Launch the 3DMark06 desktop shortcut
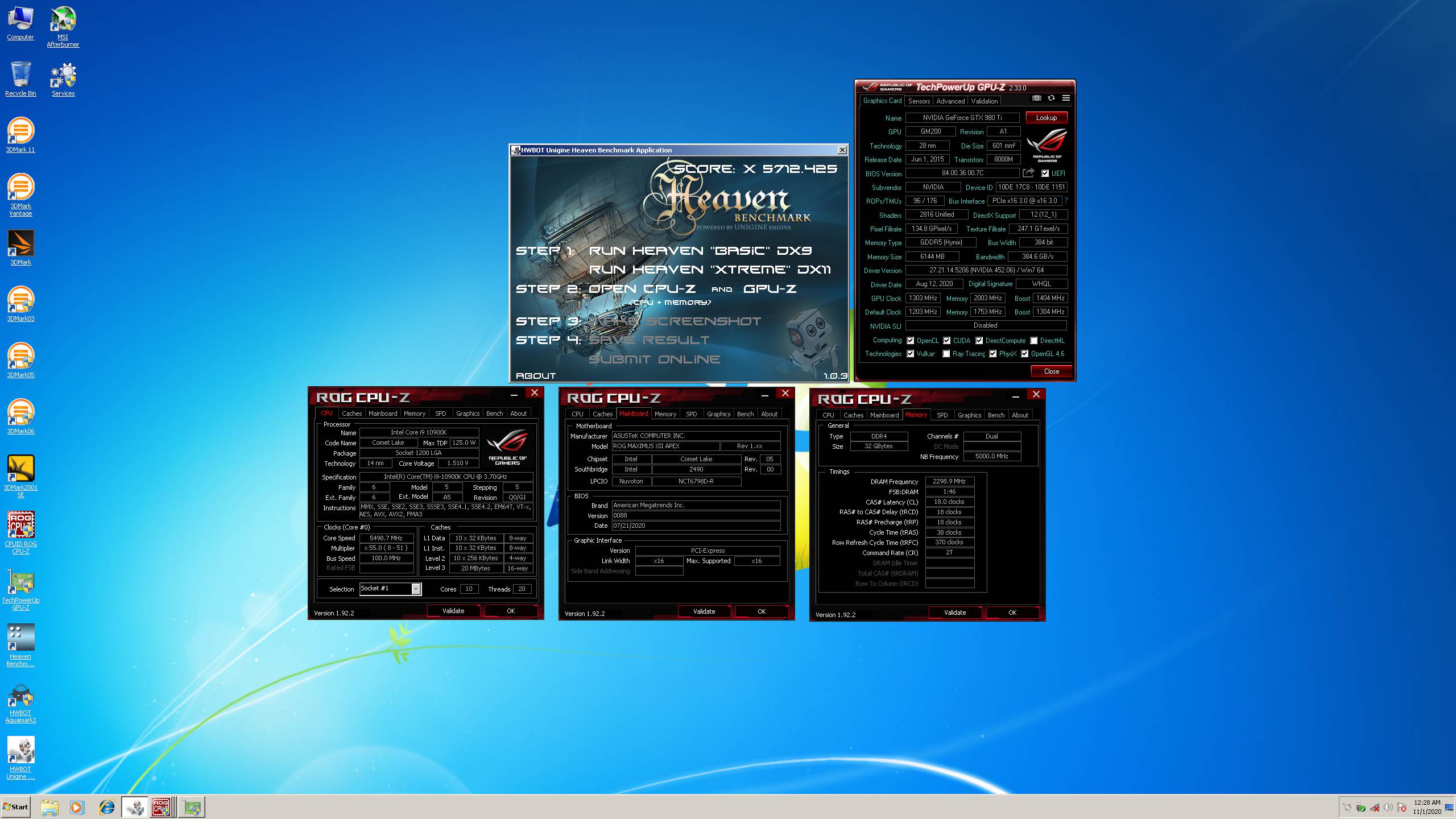Image resolution: width=1456 pixels, height=819 pixels. click(x=20, y=416)
